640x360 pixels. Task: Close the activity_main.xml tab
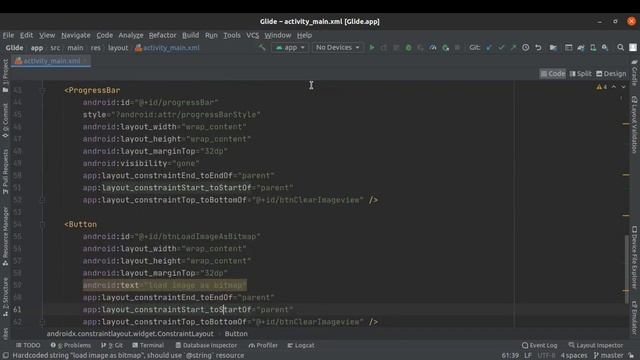coord(86,61)
